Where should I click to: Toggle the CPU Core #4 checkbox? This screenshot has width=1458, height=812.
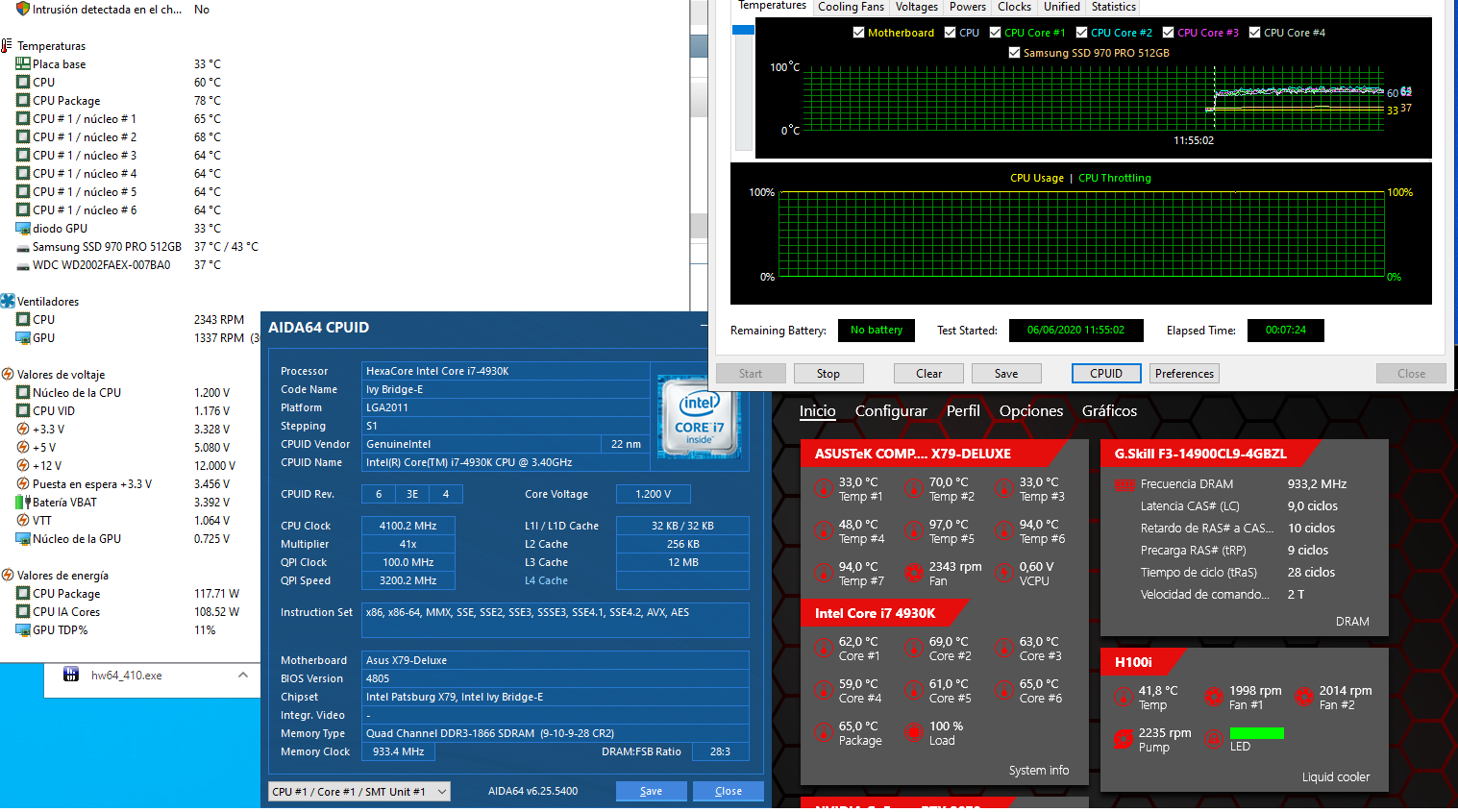click(1254, 33)
